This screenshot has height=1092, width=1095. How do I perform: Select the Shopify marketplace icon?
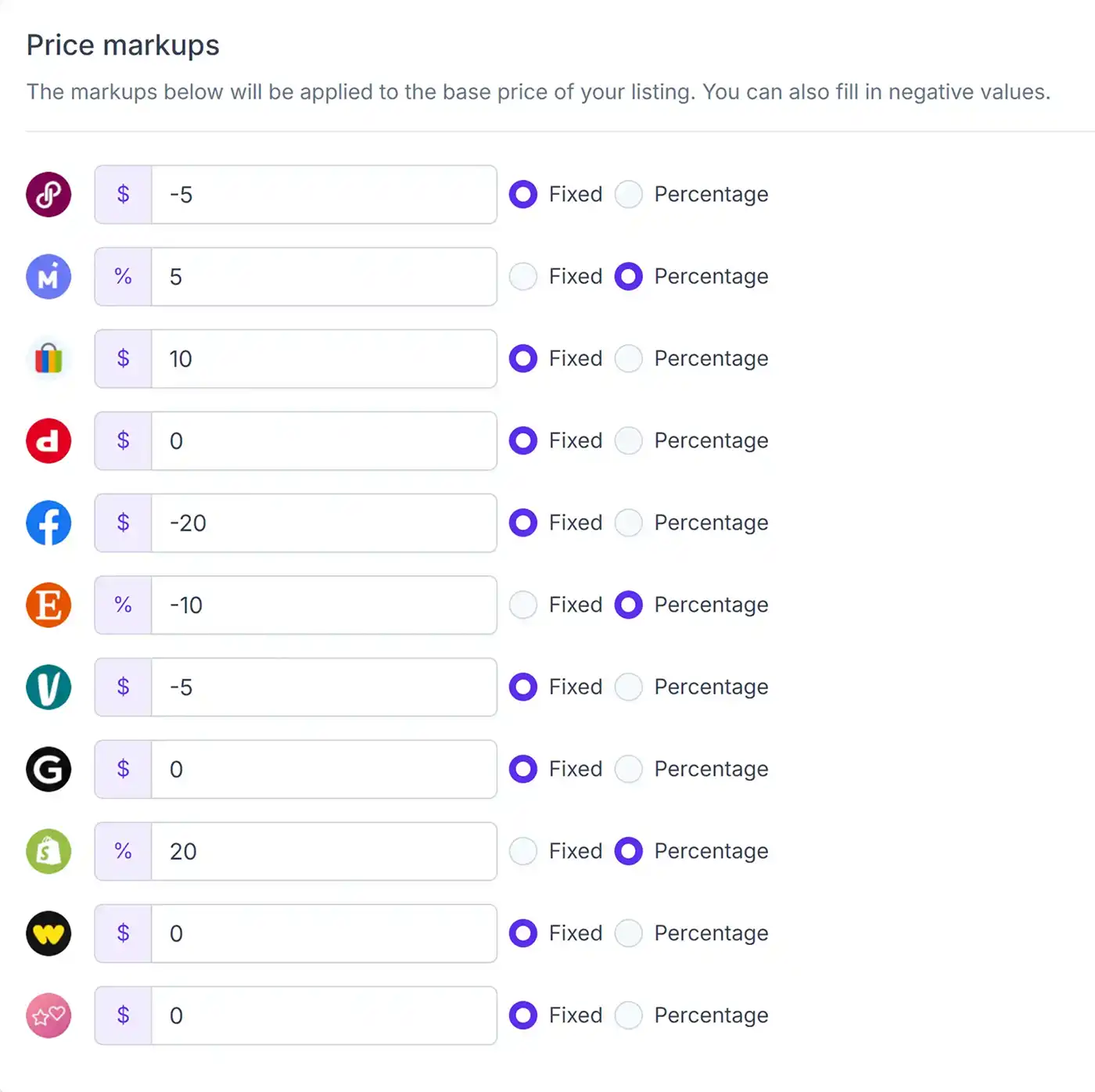coord(48,851)
